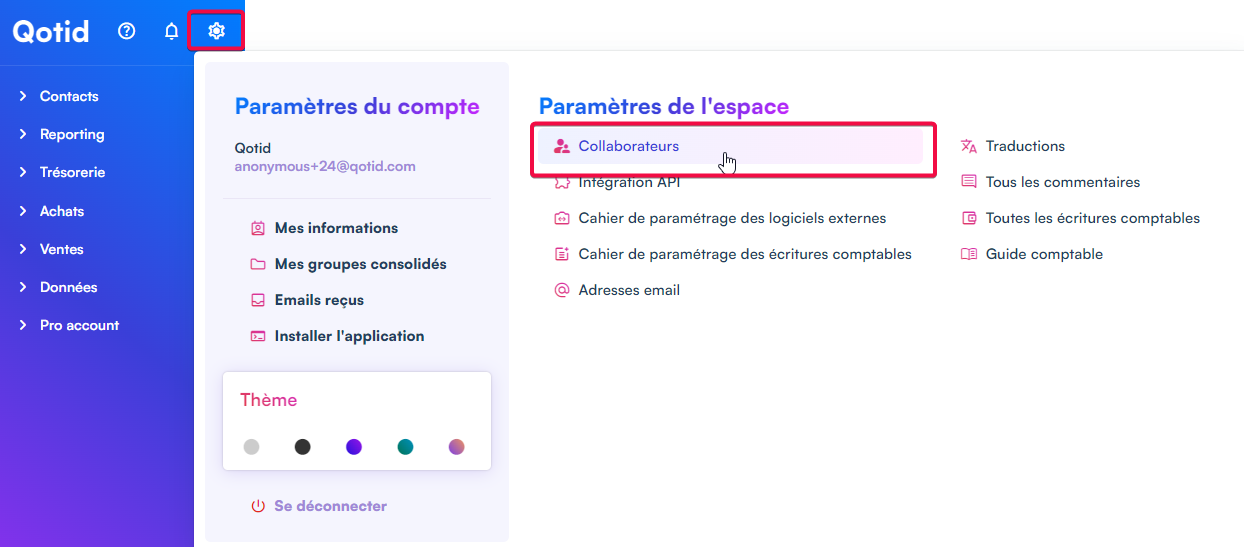
Task: Click the Collaborateurs people icon
Action: coord(562,146)
